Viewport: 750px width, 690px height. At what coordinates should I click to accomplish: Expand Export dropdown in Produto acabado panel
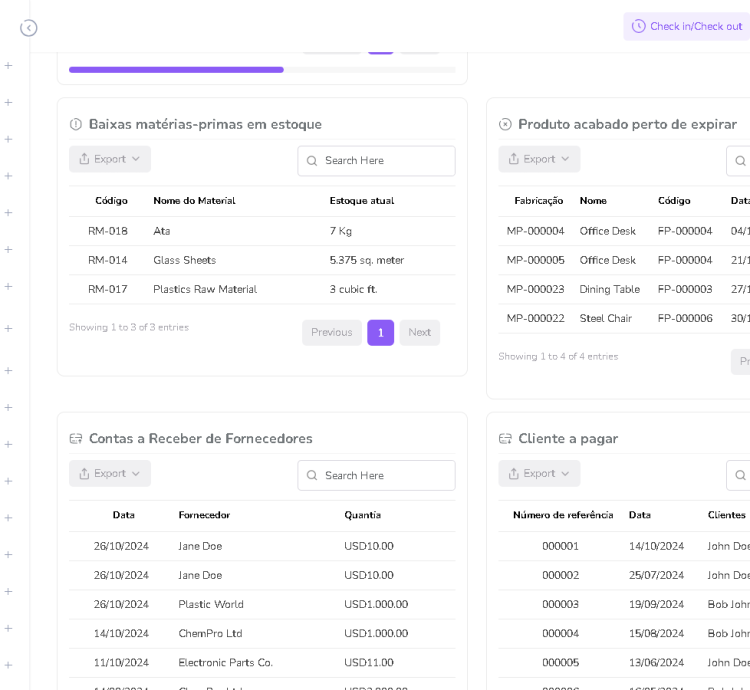pyautogui.click(x=539, y=159)
